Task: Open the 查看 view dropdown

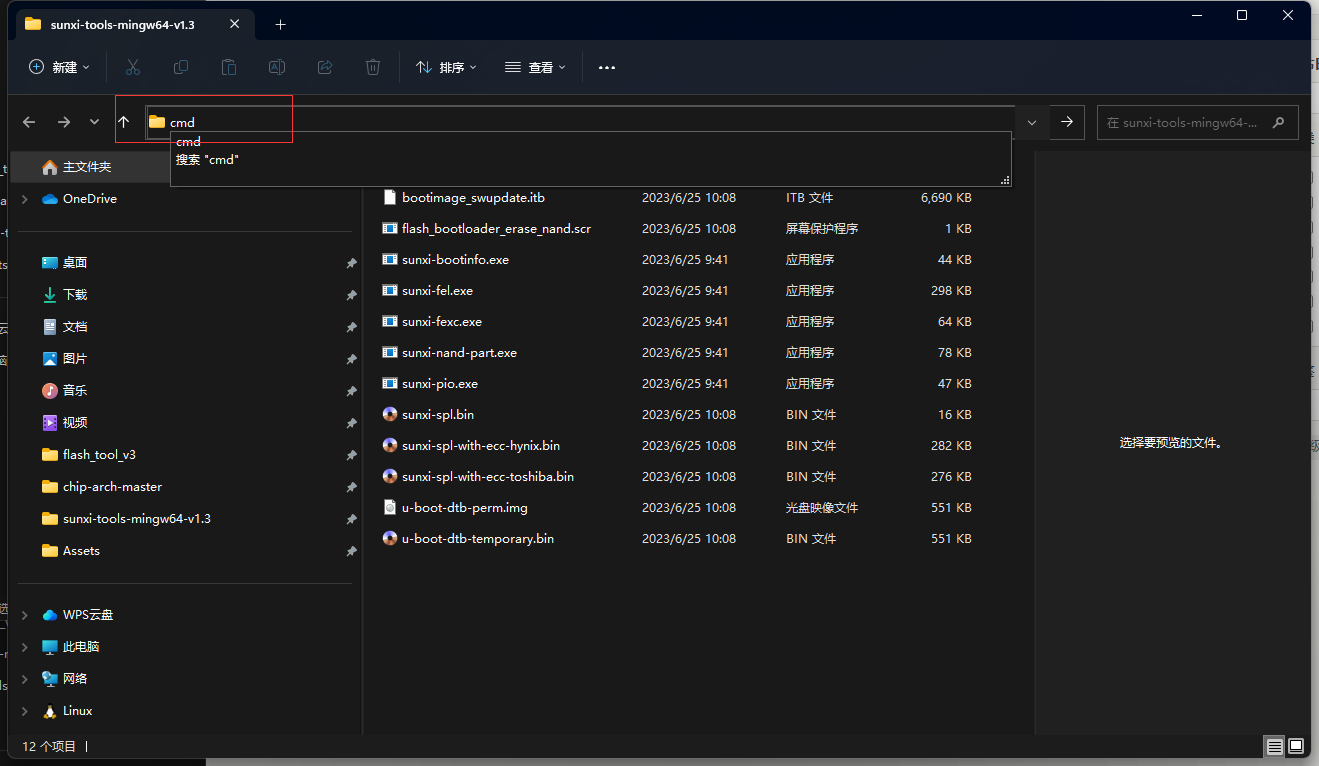Action: (536, 67)
